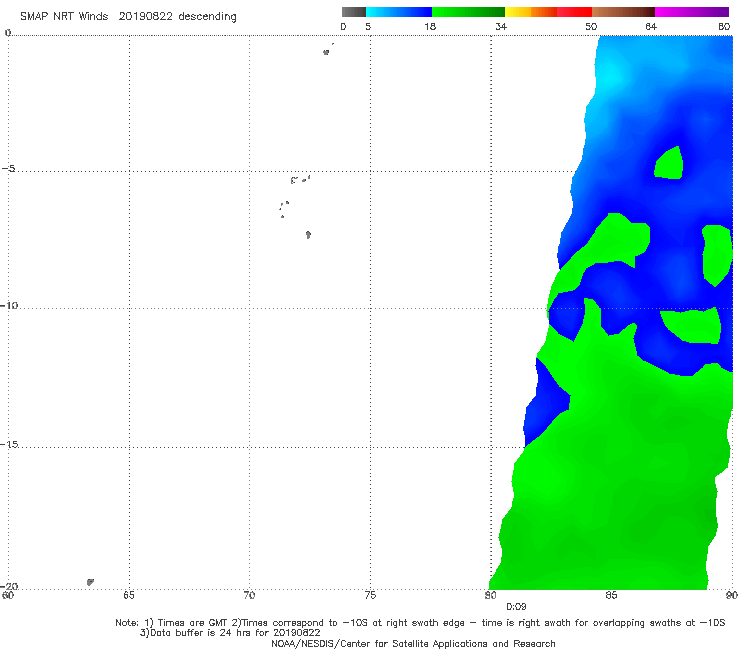Click the note "3)Data buffer is 24 hrs"

(230, 633)
